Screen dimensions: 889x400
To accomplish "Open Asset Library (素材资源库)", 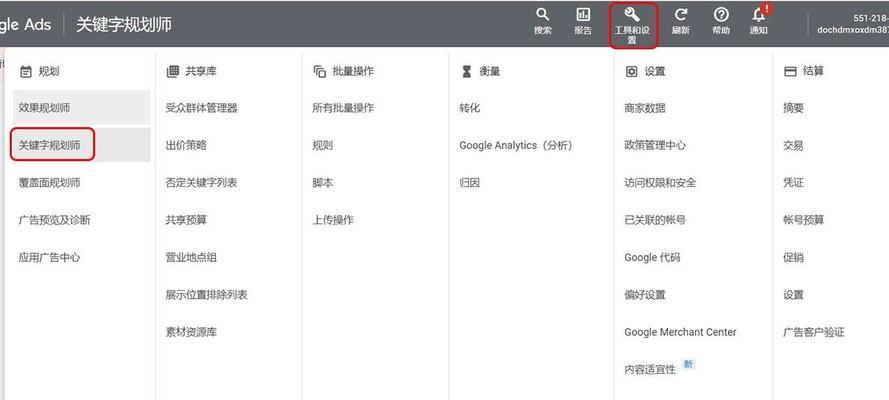I will pos(191,332).
